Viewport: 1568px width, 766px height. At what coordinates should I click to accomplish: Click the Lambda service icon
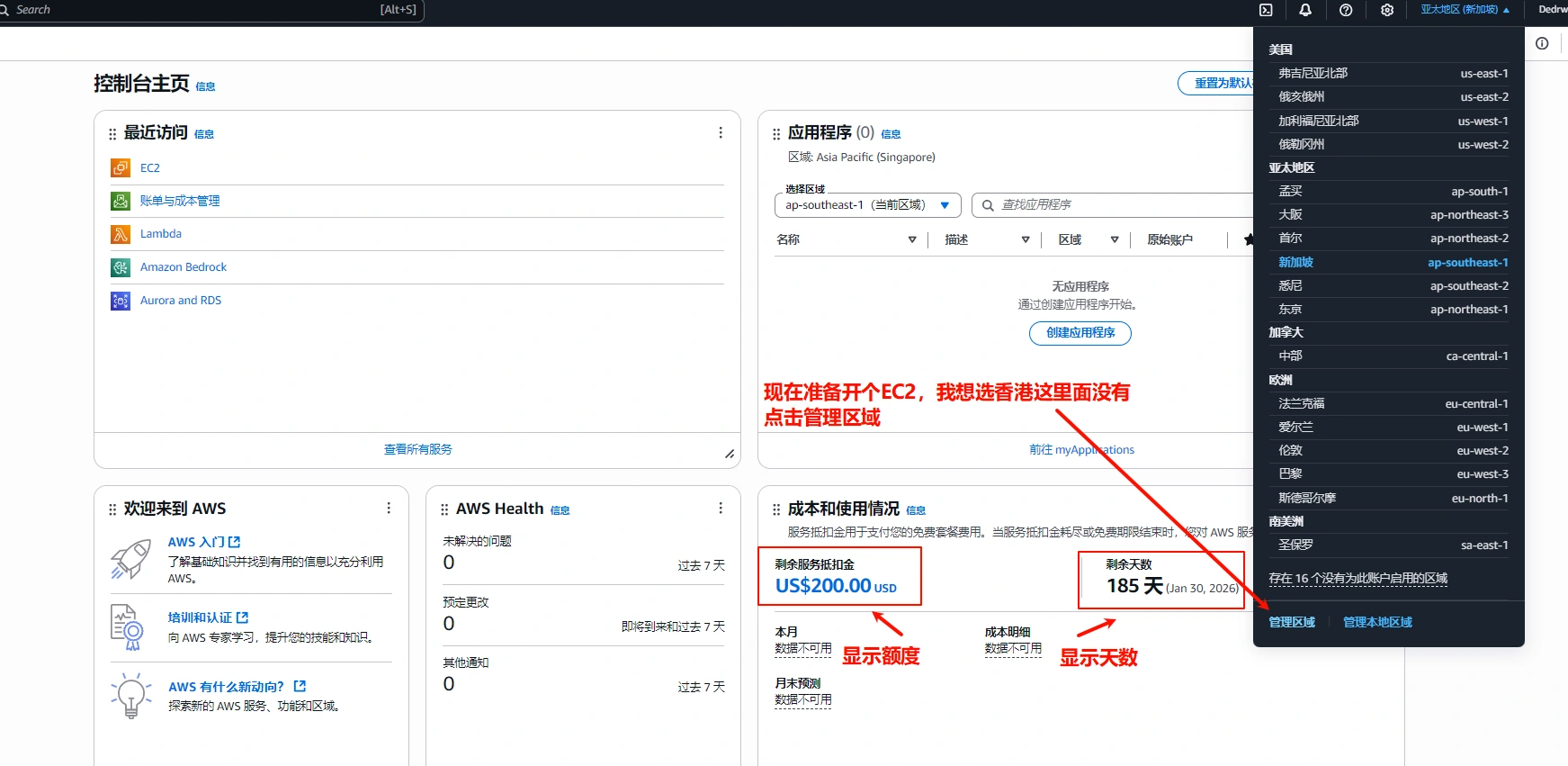click(x=121, y=234)
